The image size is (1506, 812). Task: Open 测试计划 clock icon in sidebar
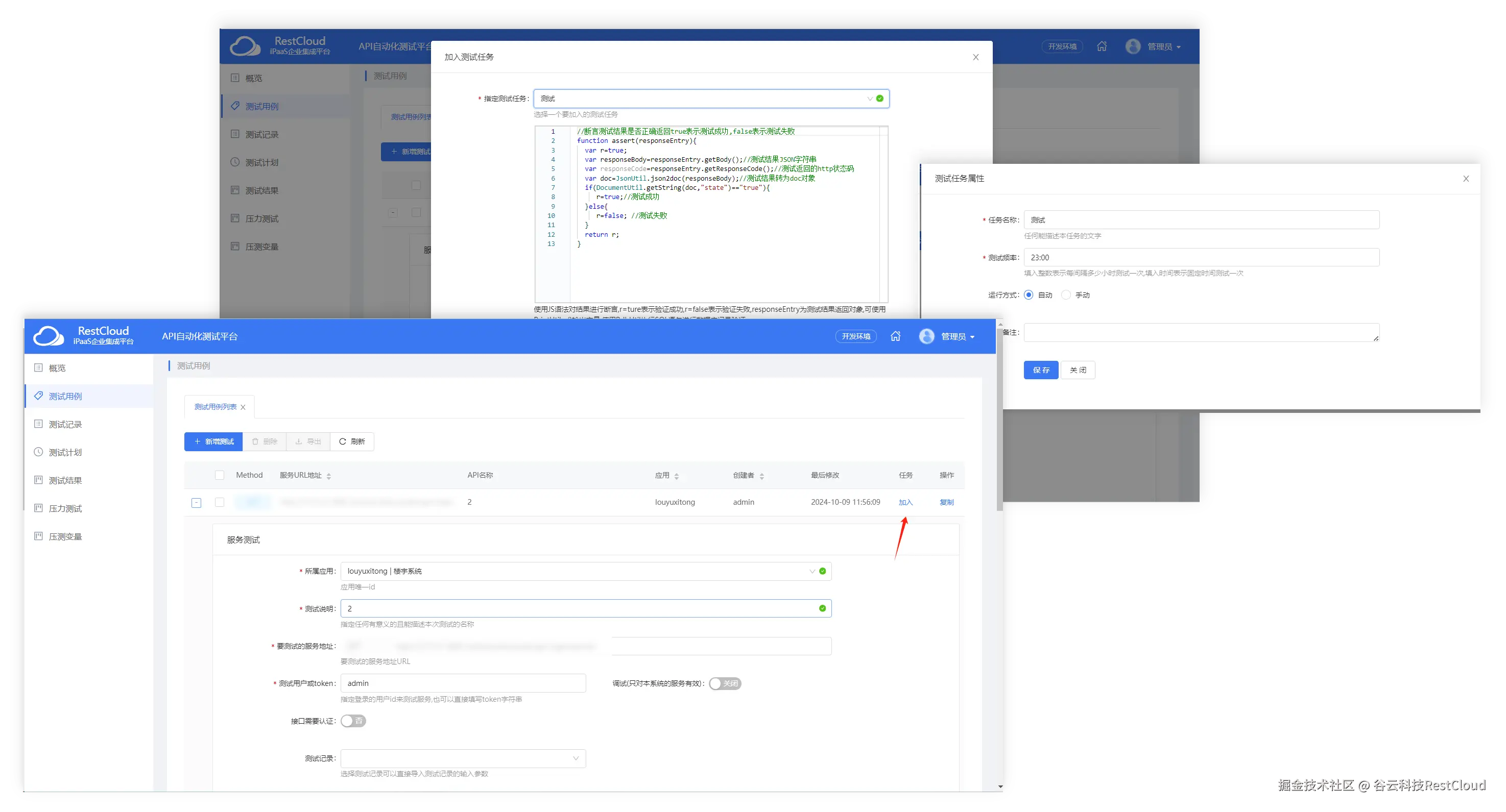[39, 452]
